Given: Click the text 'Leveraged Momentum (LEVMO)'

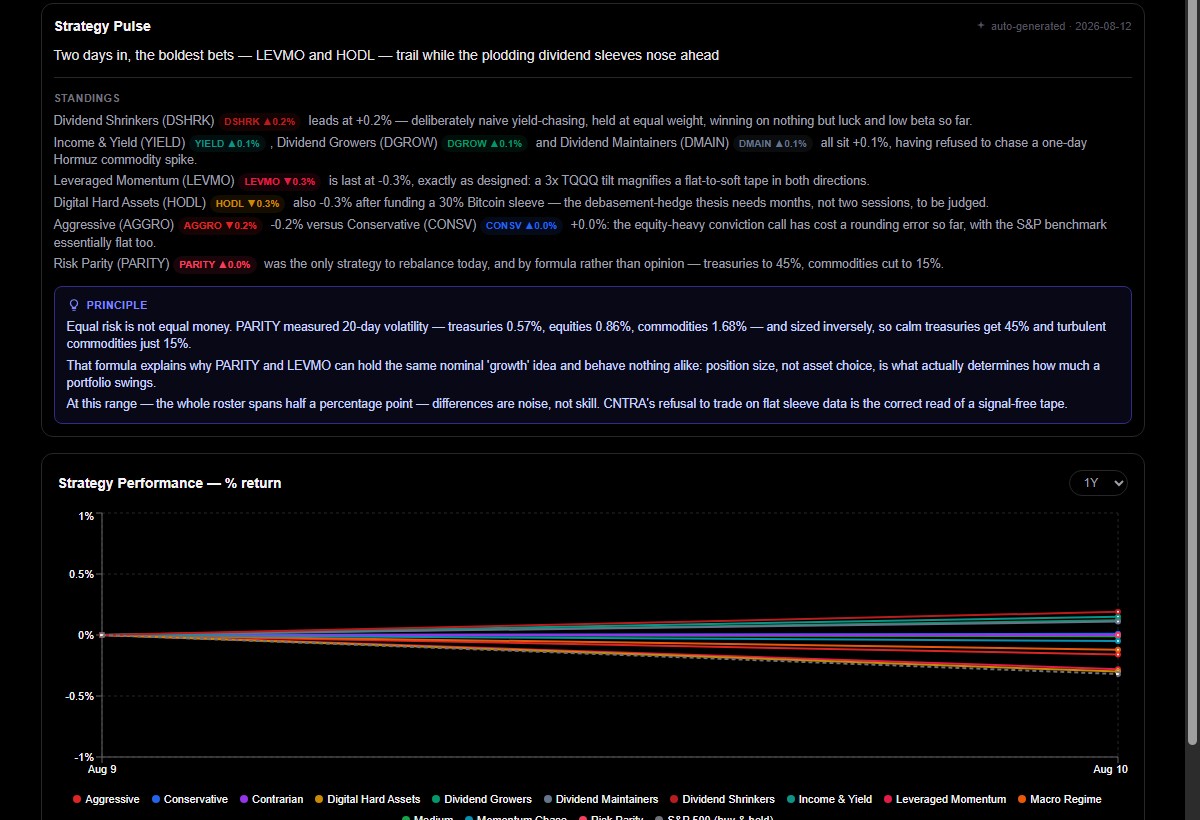Looking at the screenshot, I should 144,181.
